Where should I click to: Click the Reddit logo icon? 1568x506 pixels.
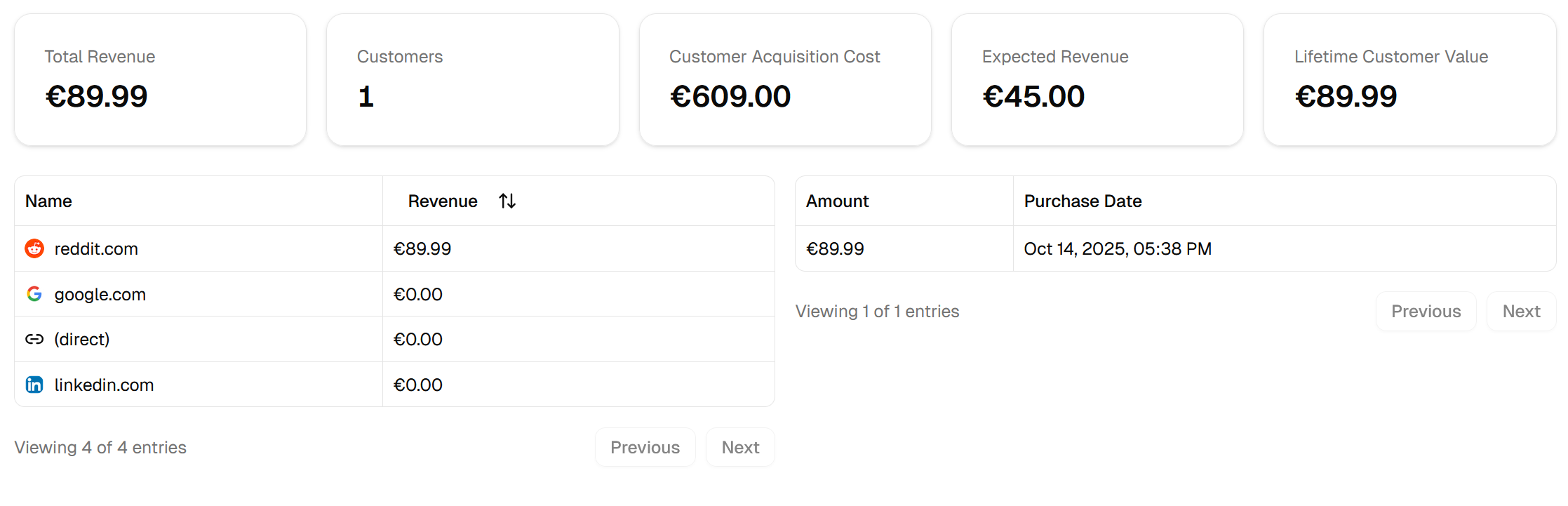point(34,248)
